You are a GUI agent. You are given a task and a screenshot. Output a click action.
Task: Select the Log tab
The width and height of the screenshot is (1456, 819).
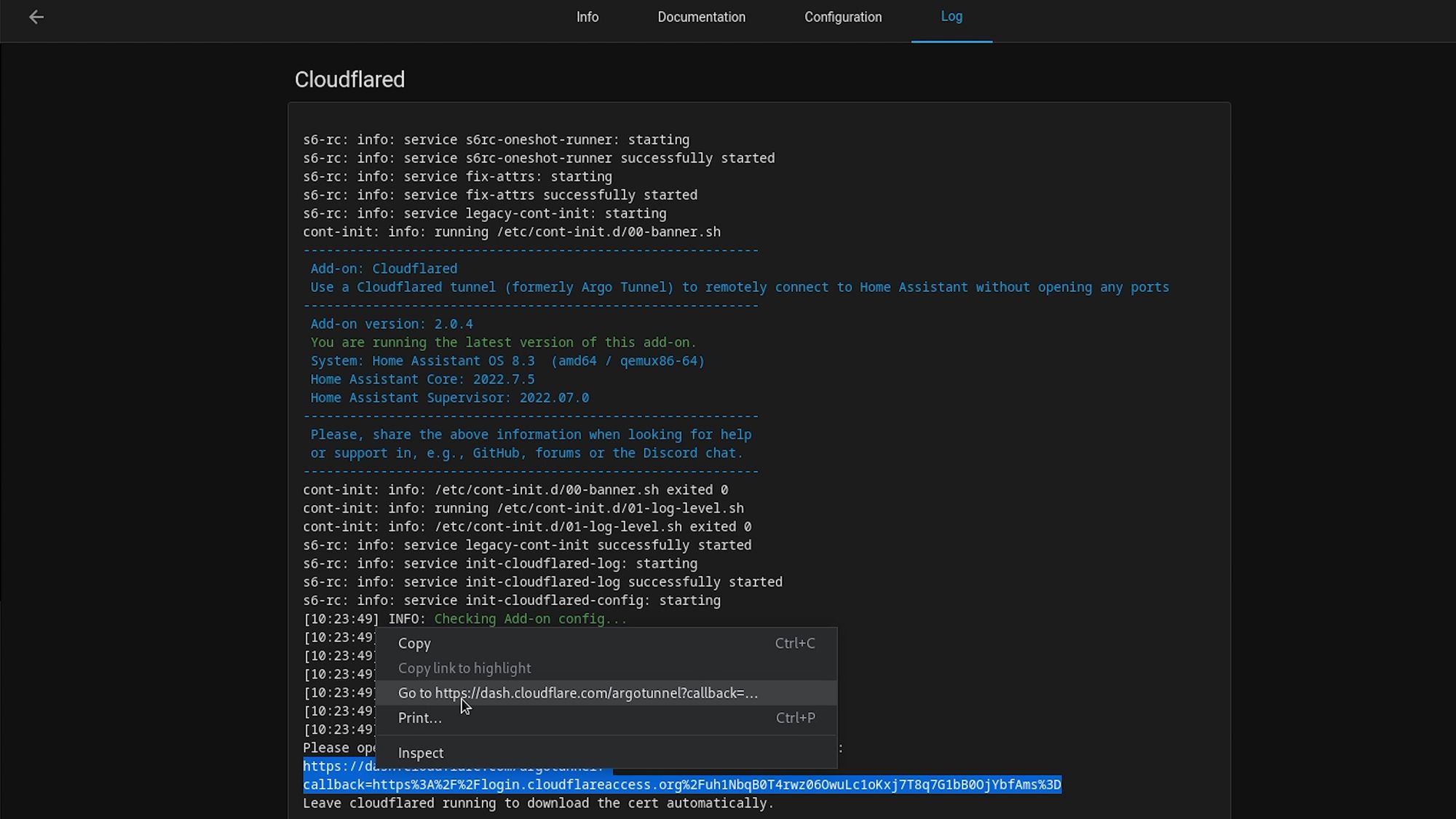[951, 17]
